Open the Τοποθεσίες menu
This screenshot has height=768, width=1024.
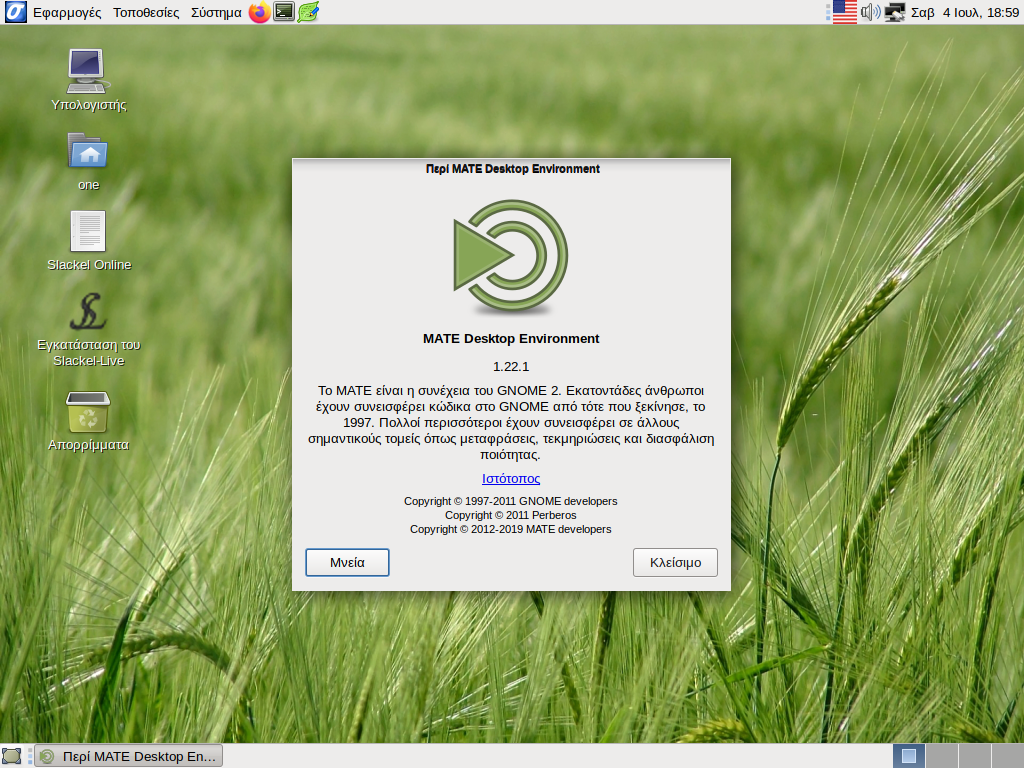(146, 12)
